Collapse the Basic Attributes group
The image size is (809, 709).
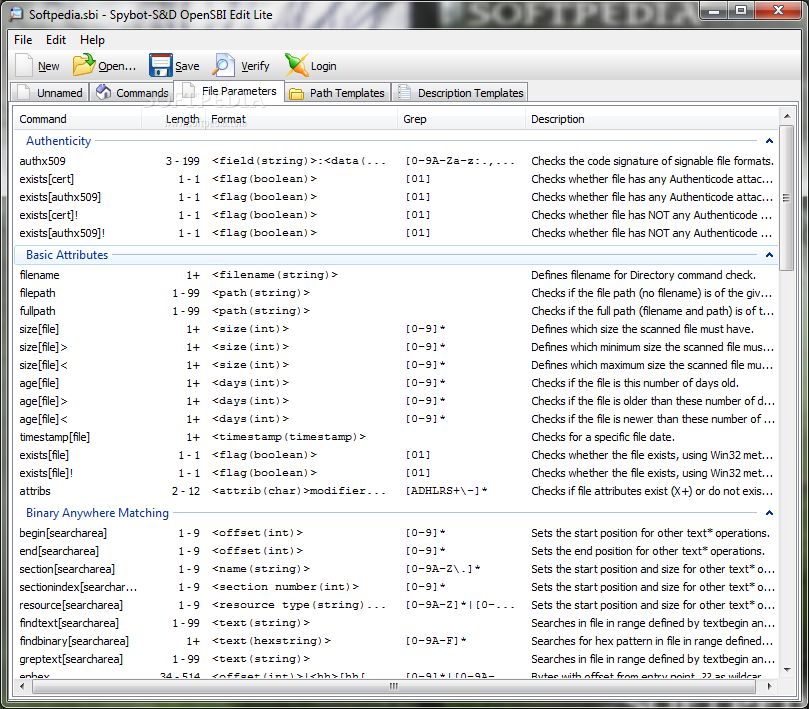(769, 255)
